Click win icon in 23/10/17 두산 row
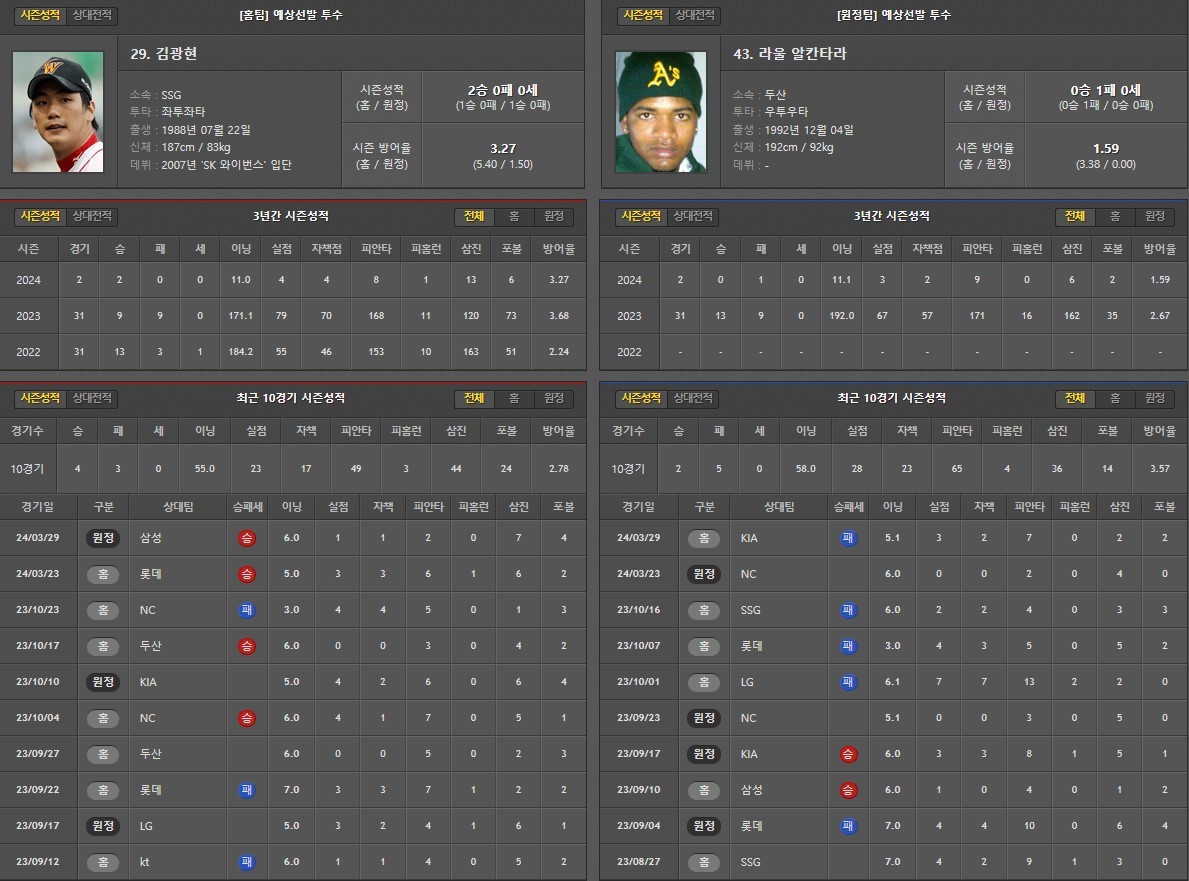1189x881 pixels. pos(246,647)
